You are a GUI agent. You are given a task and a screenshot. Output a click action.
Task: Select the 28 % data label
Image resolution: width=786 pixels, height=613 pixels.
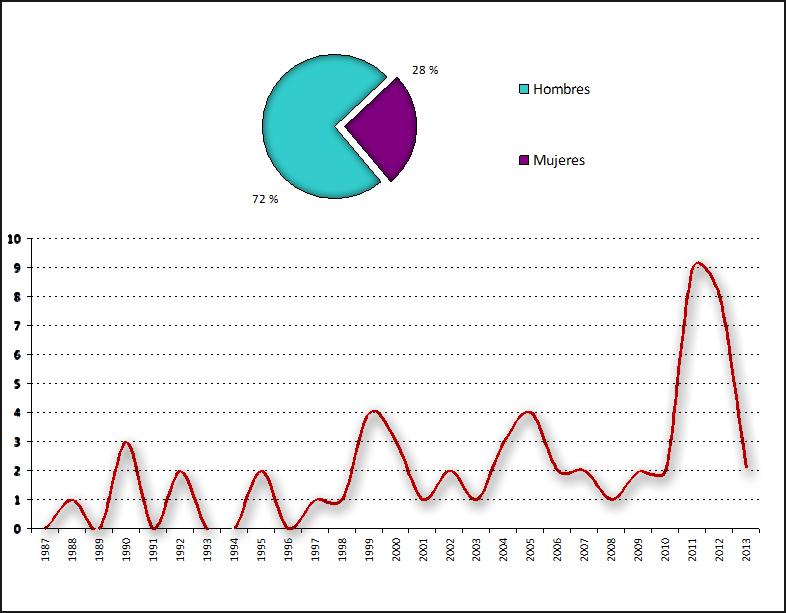coord(425,70)
